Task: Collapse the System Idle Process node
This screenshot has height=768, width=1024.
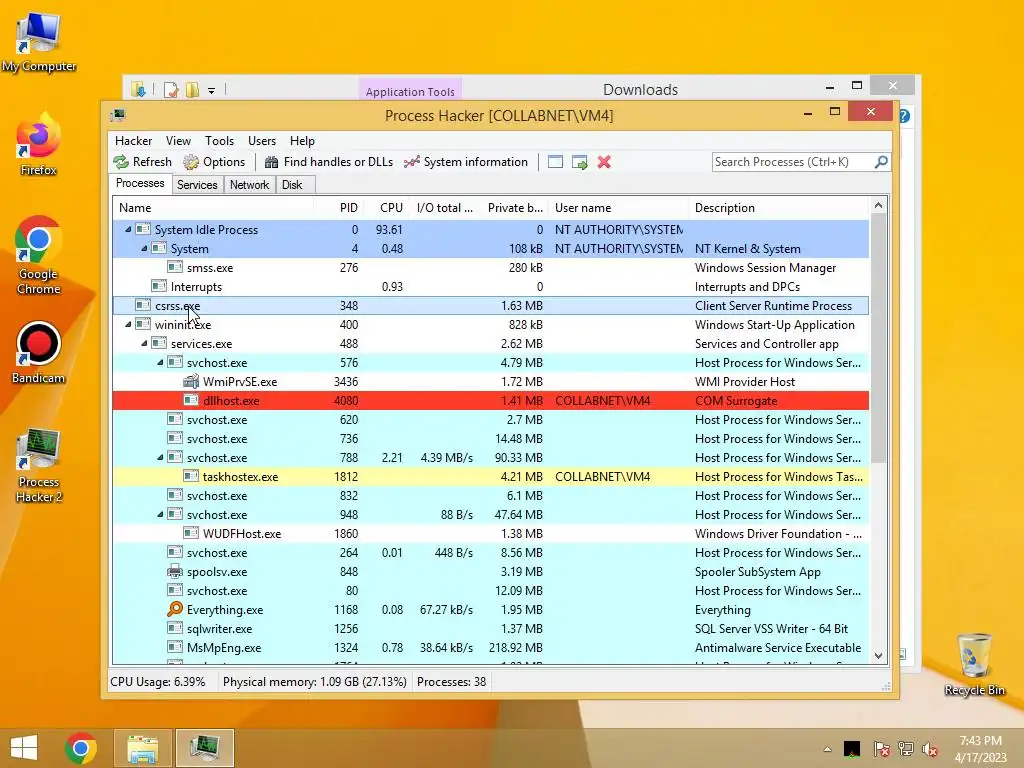Action: point(128,229)
